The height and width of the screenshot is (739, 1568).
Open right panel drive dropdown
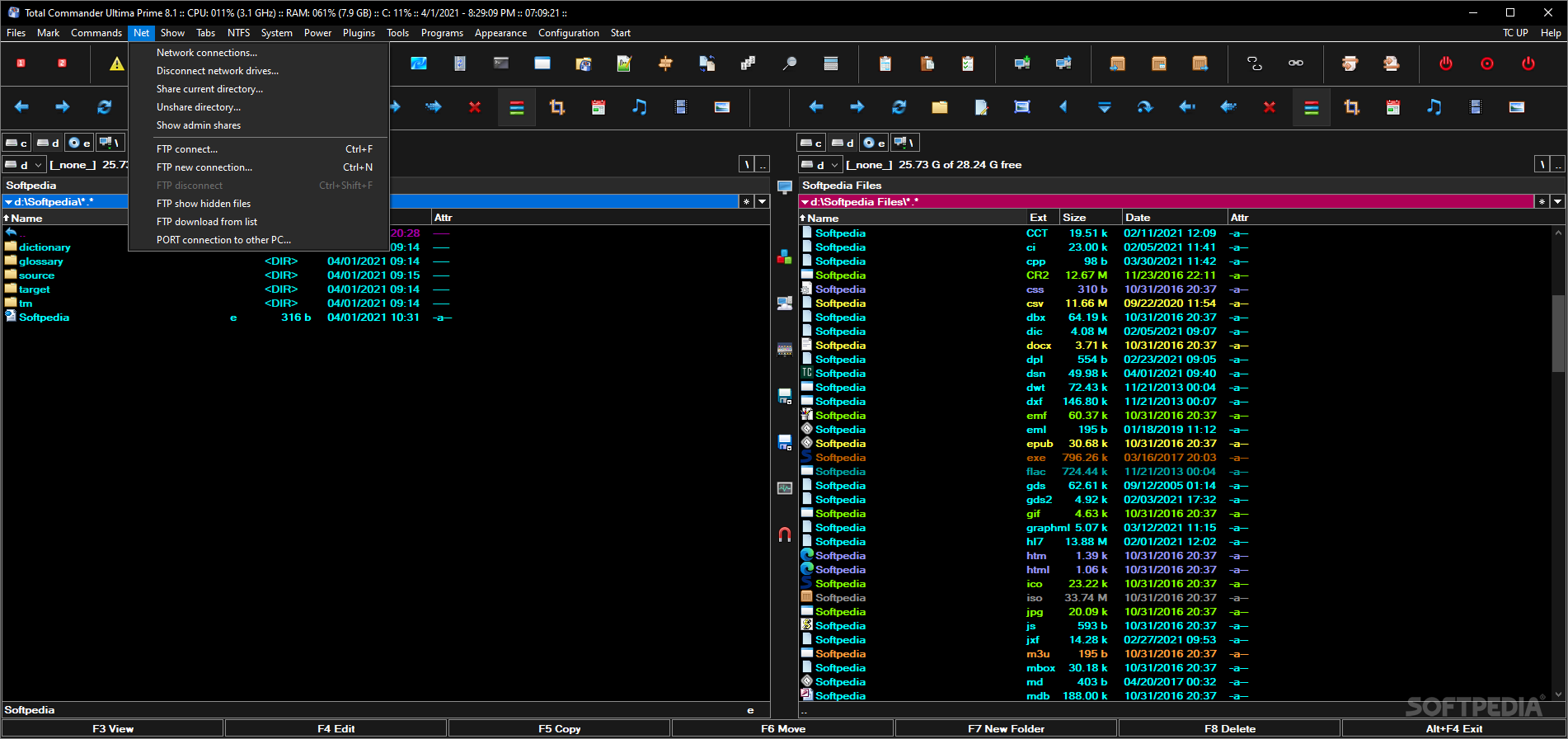coord(819,165)
